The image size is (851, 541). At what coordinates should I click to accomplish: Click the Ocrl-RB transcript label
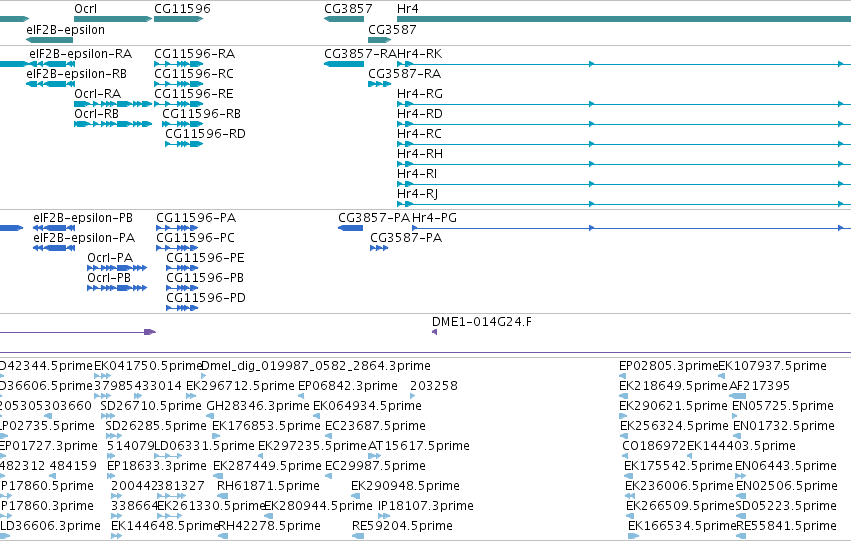coord(97,114)
